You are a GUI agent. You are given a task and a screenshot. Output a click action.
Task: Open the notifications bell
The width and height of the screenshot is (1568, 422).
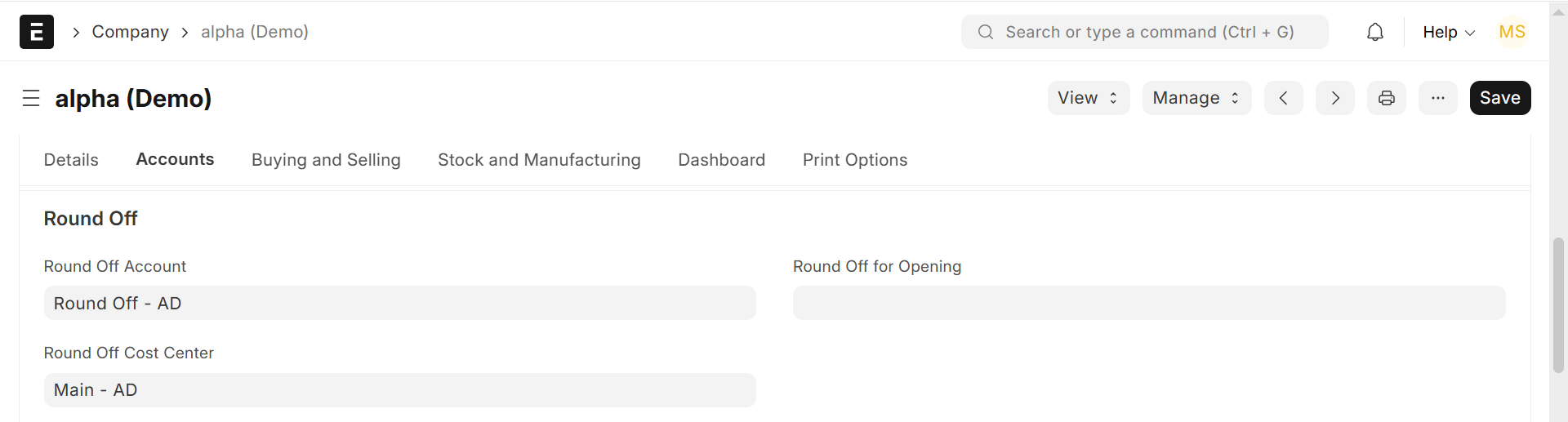click(x=1375, y=32)
